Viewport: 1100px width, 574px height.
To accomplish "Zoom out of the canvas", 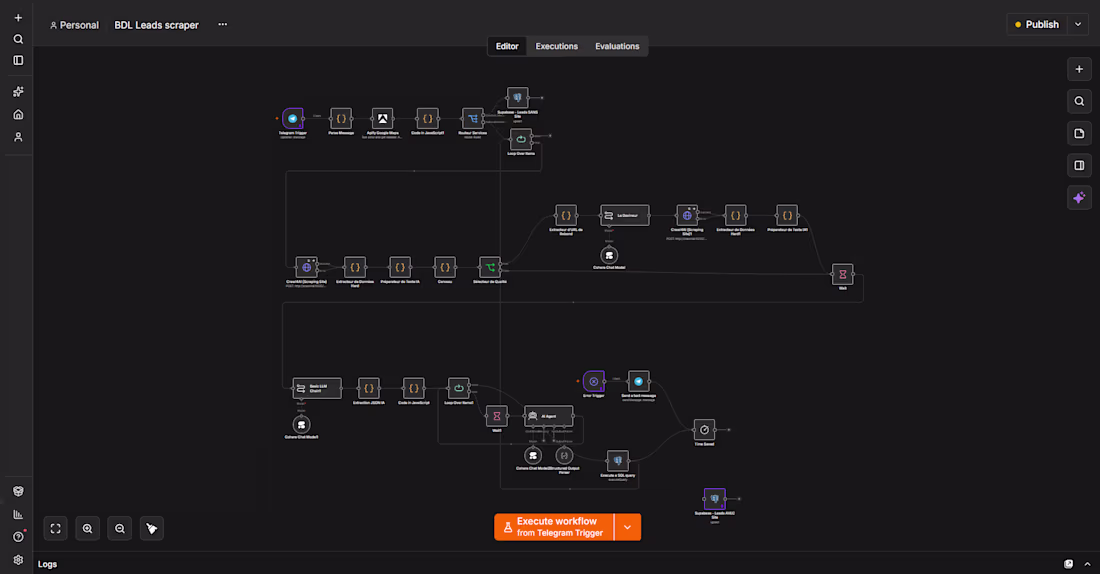I will coord(120,528).
